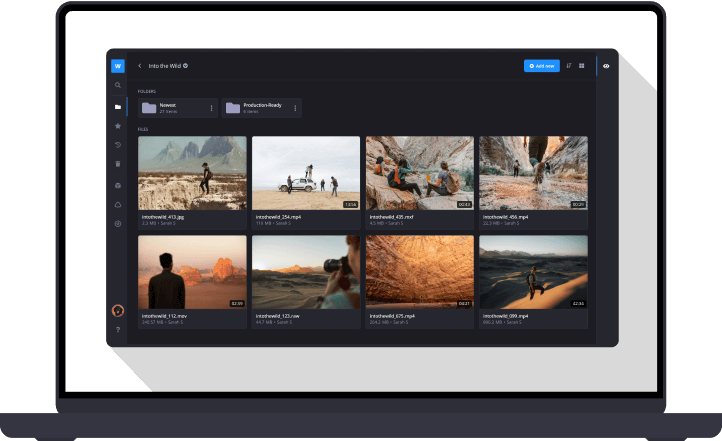Click the cloud icon in sidebar
This screenshot has height=441, width=722.
pos(118,204)
